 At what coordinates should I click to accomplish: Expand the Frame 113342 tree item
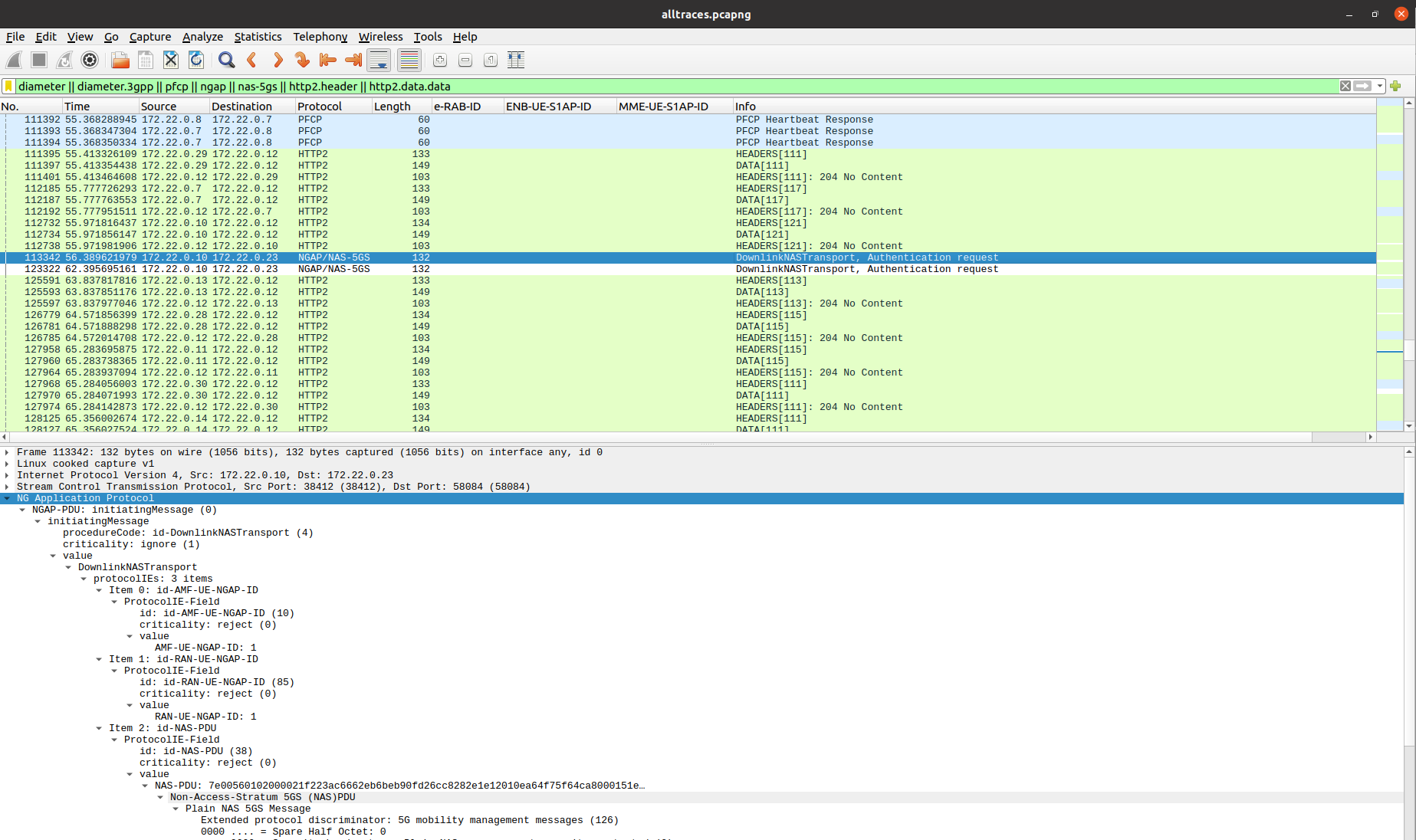click(x=7, y=452)
